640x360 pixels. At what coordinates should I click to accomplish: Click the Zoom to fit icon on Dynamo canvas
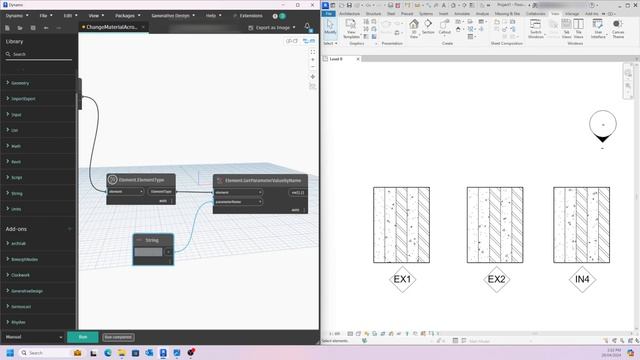coord(313,52)
